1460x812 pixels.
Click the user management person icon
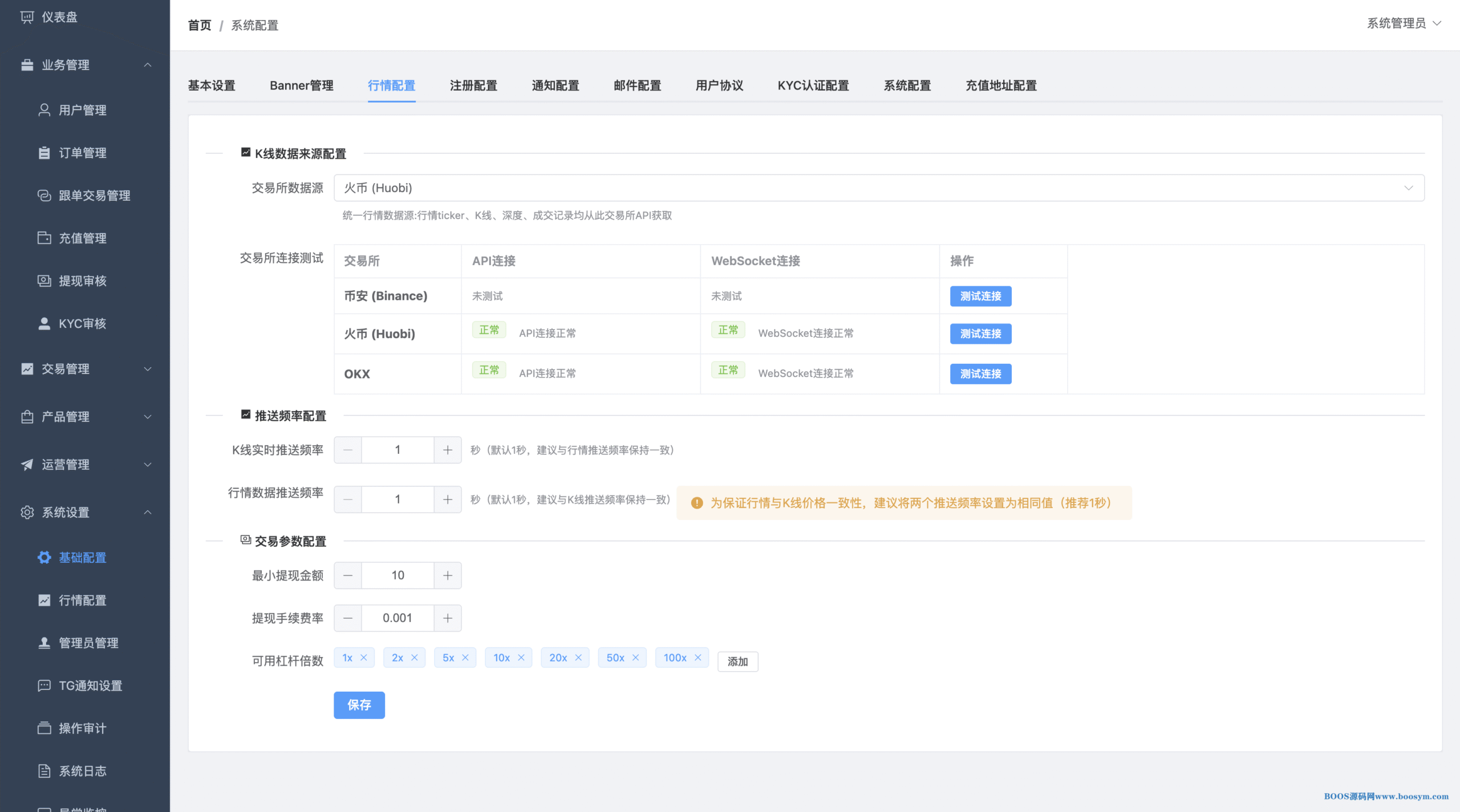point(44,109)
